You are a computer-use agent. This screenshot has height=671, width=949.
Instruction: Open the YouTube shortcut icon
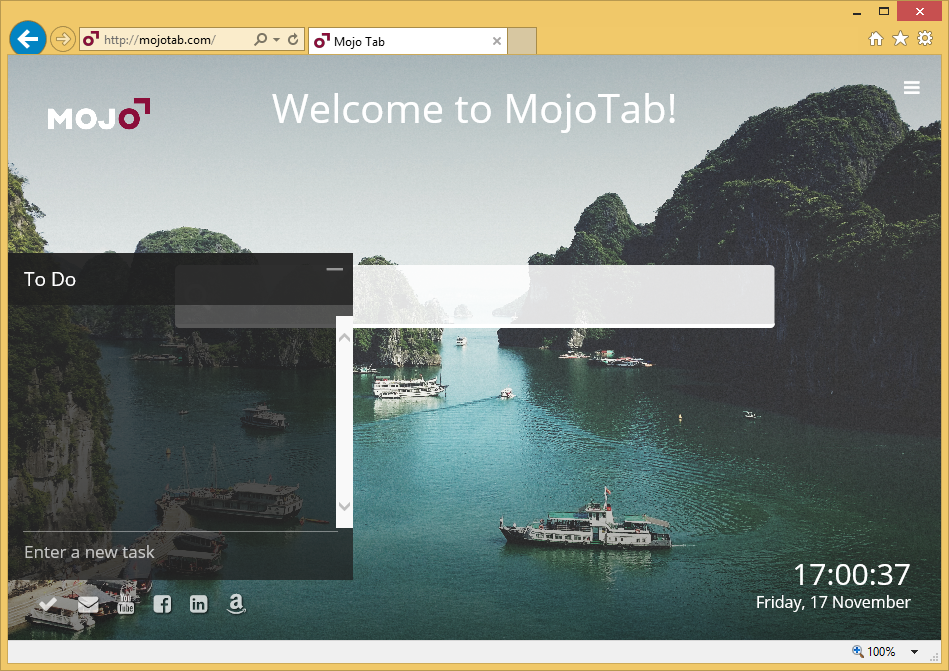tap(126, 604)
